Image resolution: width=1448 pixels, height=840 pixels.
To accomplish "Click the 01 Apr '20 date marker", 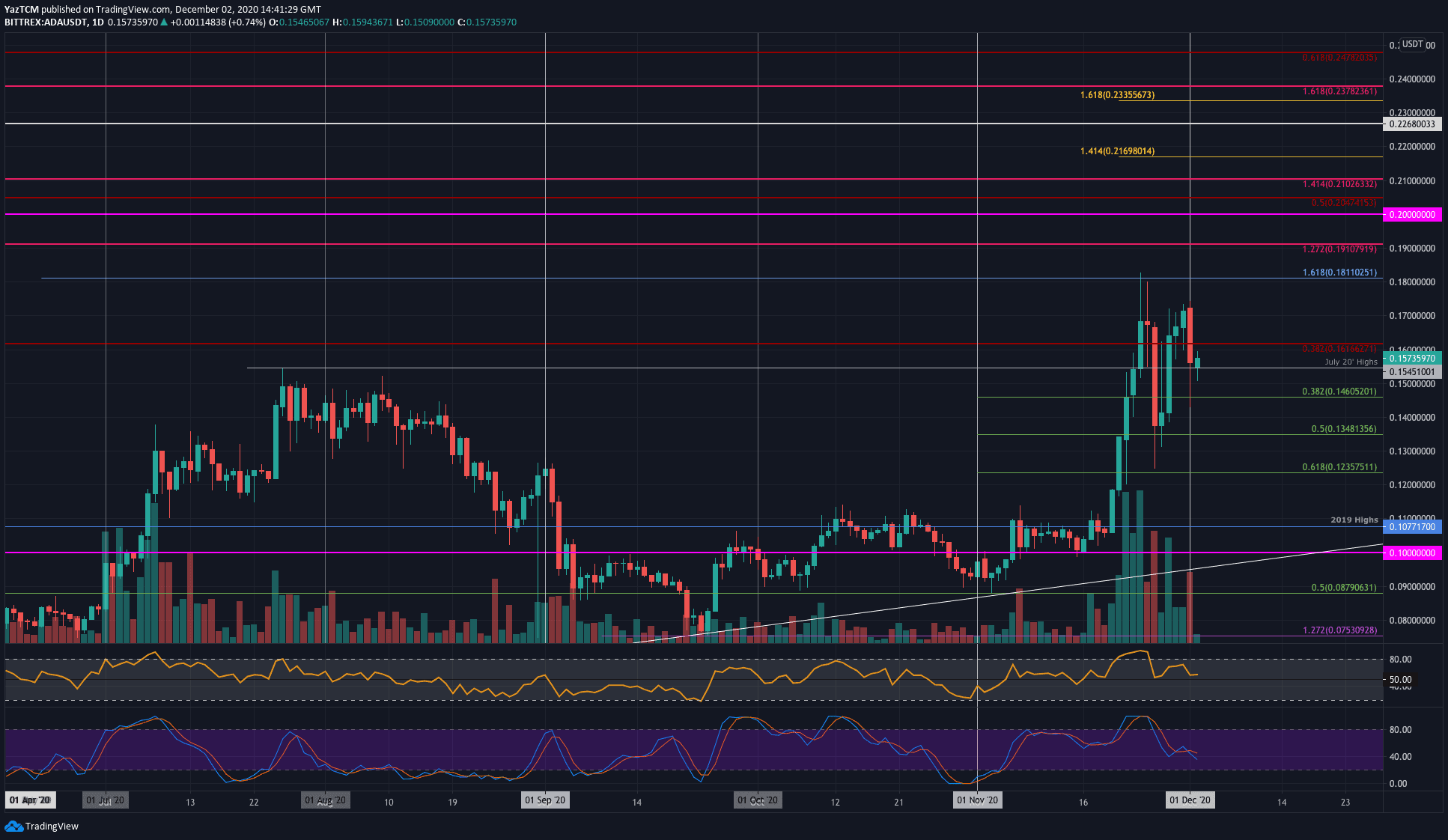I will coord(30,800).
